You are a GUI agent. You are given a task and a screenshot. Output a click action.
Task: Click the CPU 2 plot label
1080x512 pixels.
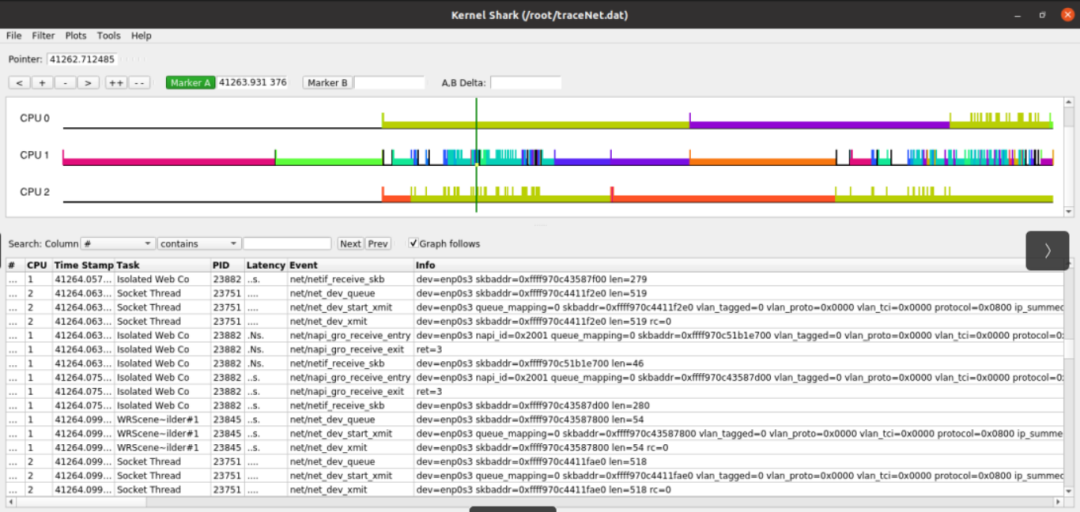click(x=34, y=192)
